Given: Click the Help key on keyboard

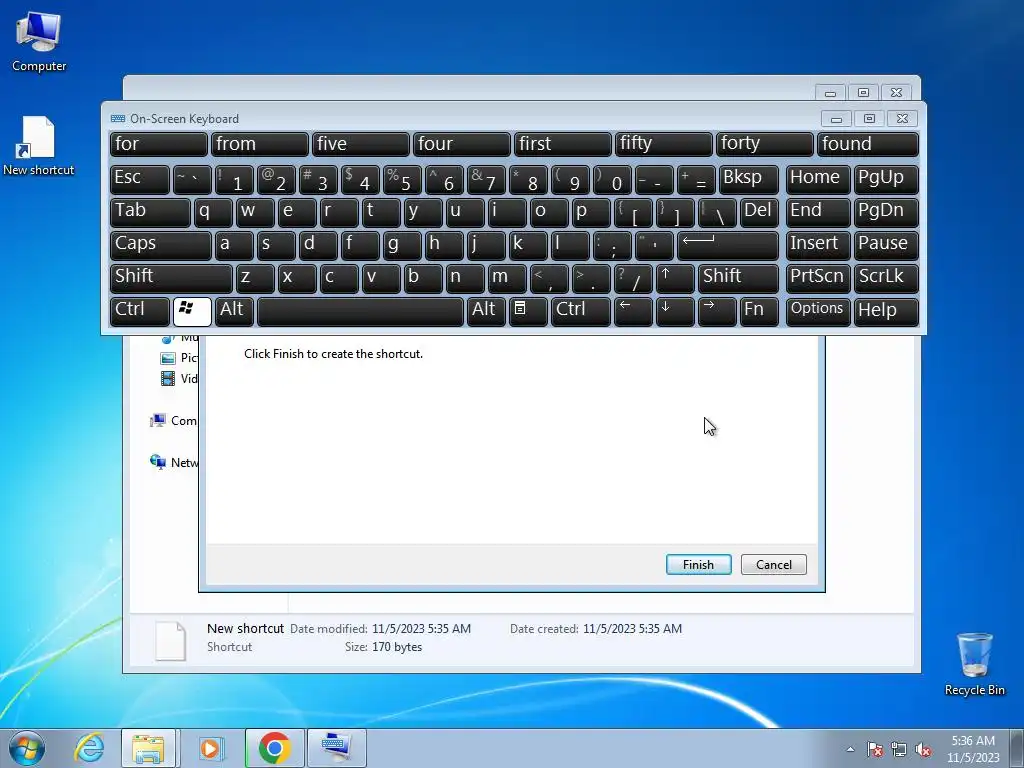Looking at the screenshot, I should (x=886, y=311).
